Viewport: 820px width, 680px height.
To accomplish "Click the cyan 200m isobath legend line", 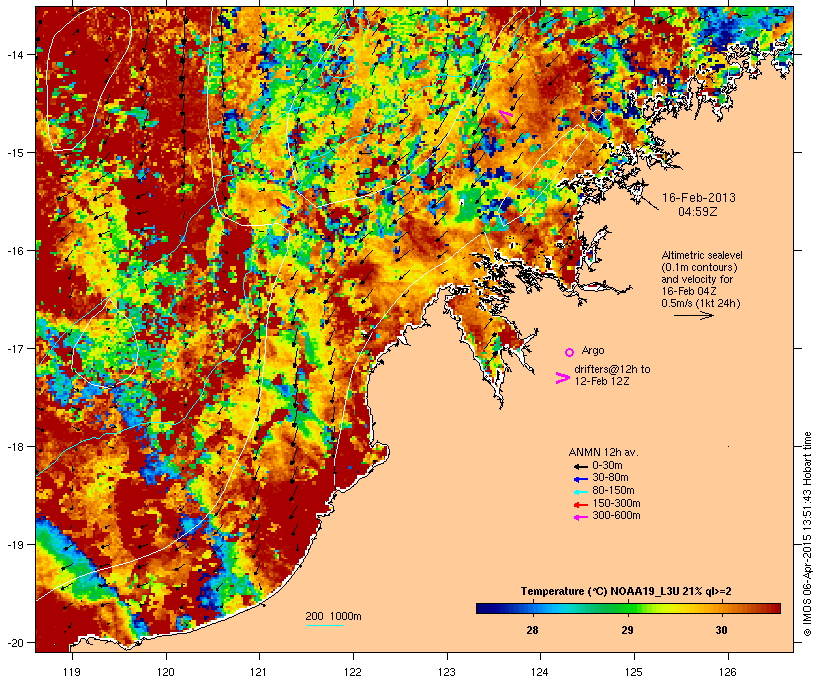I will click(x=324, y=625).
